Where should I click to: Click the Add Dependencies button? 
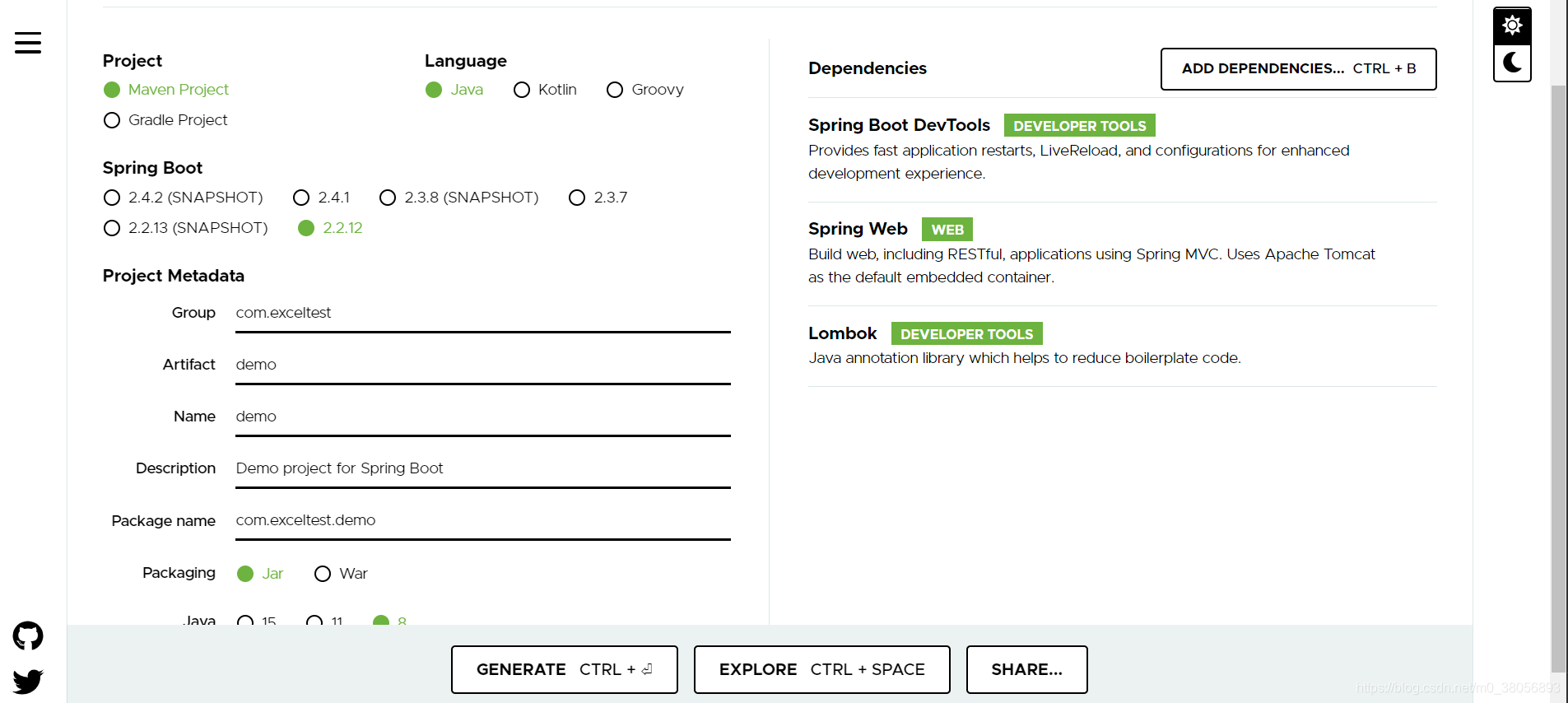1298,69
